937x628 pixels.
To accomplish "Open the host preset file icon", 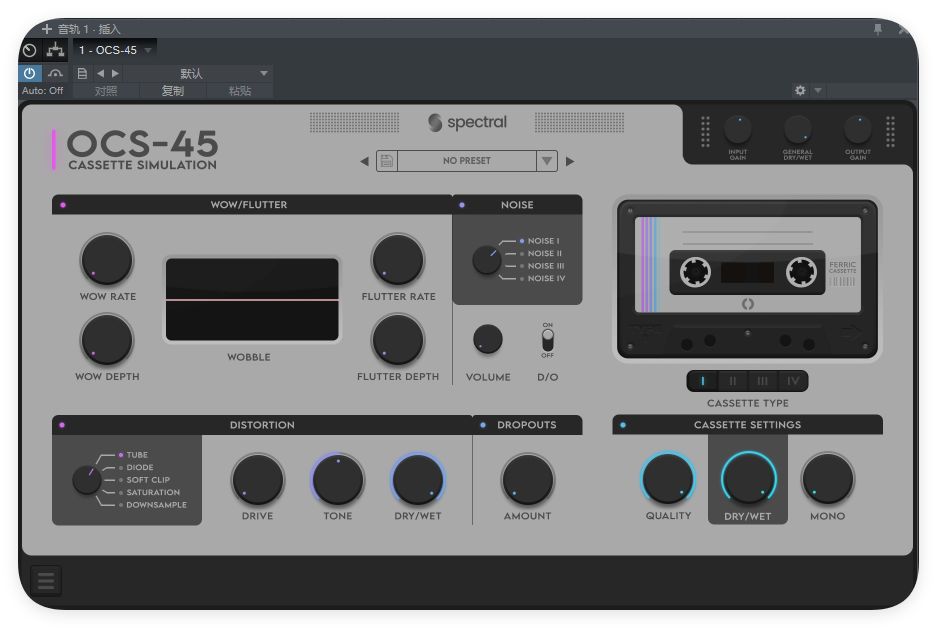I will click(x=82, y=73).
